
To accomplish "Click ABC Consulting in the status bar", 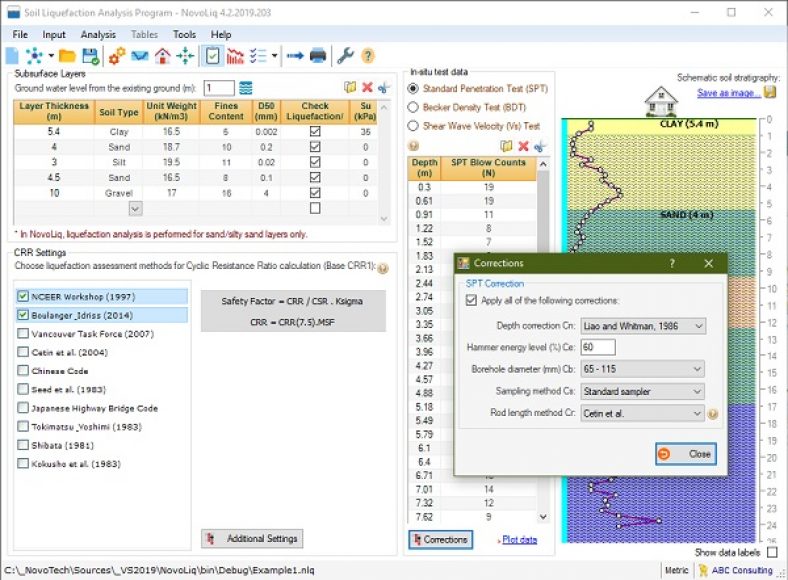I will (742, 570).
